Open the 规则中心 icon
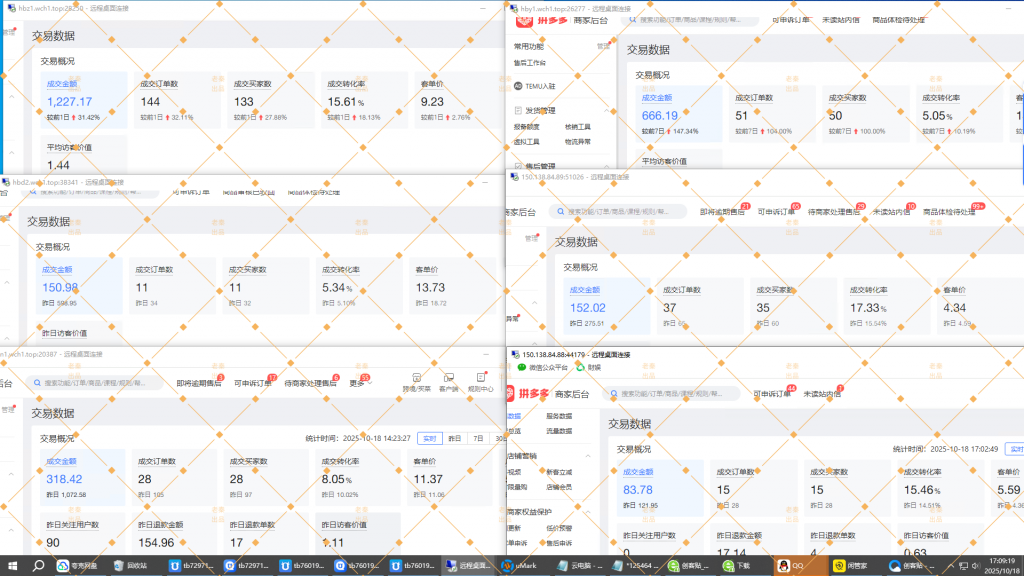The height and width of the screenshot is (576, 1024). [481, 380]
